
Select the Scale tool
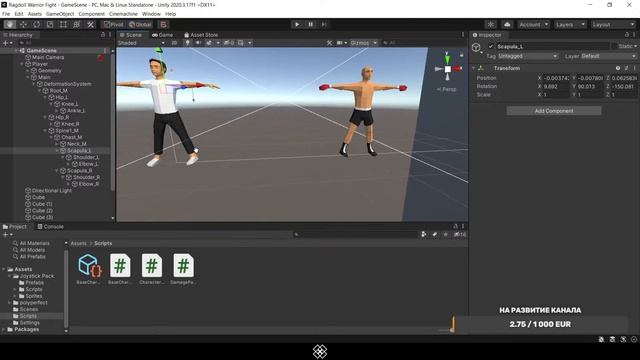click(x=50, y=24)
